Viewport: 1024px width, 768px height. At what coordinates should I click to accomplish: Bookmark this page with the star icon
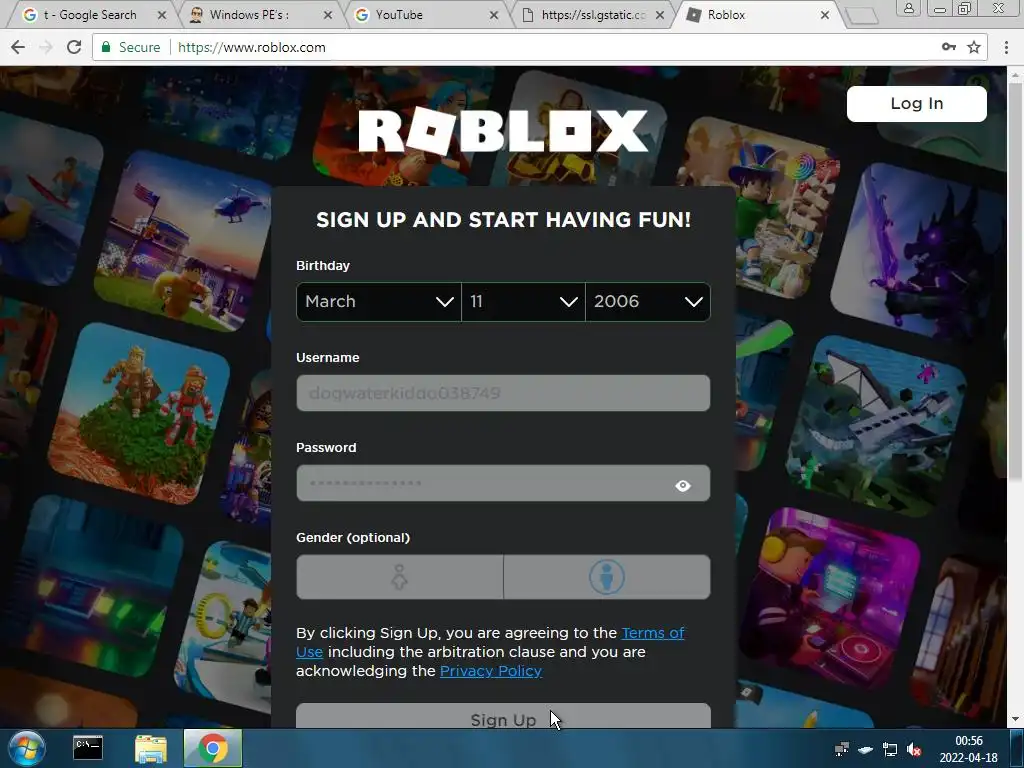point(974,47)
